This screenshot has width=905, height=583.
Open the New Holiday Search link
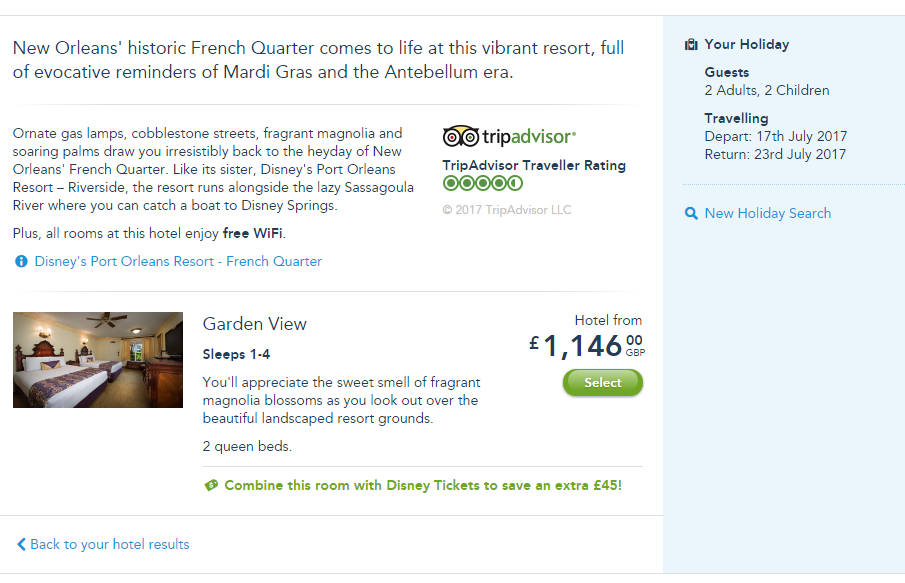point(767,213)
